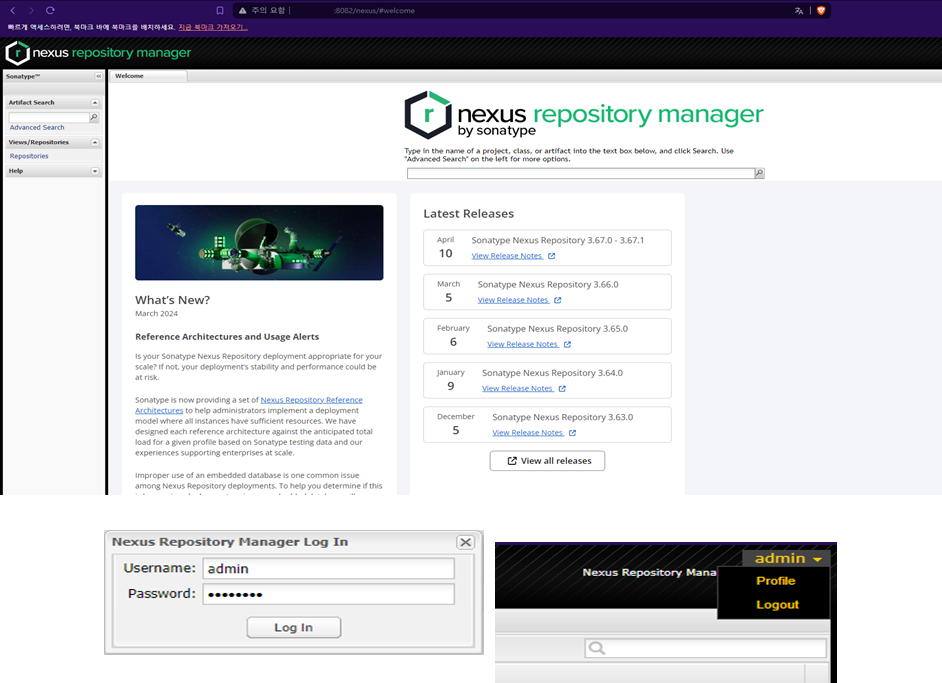The height and width of the screenshot is (683, 942).
Task: Collapse the Artifact Search section
Action: pos(94,103)
